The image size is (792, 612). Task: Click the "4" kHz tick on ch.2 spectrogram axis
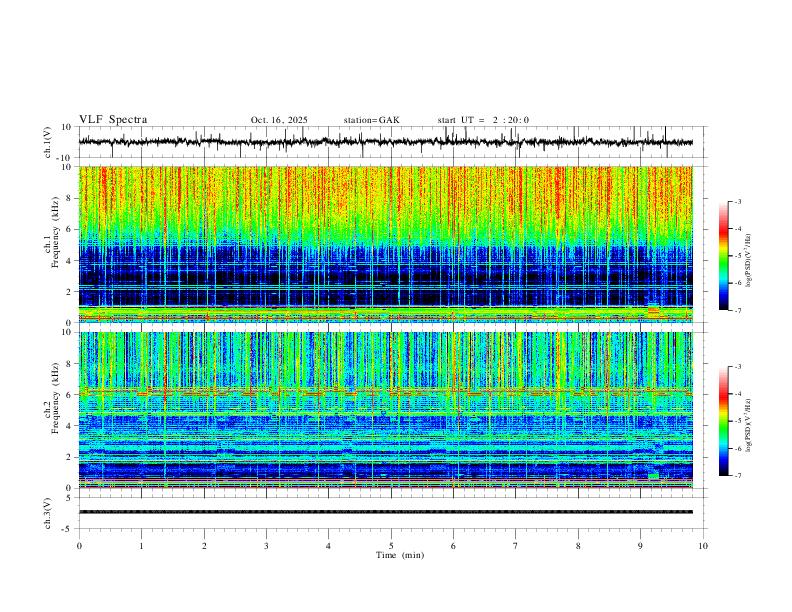(x=70, y=426)
